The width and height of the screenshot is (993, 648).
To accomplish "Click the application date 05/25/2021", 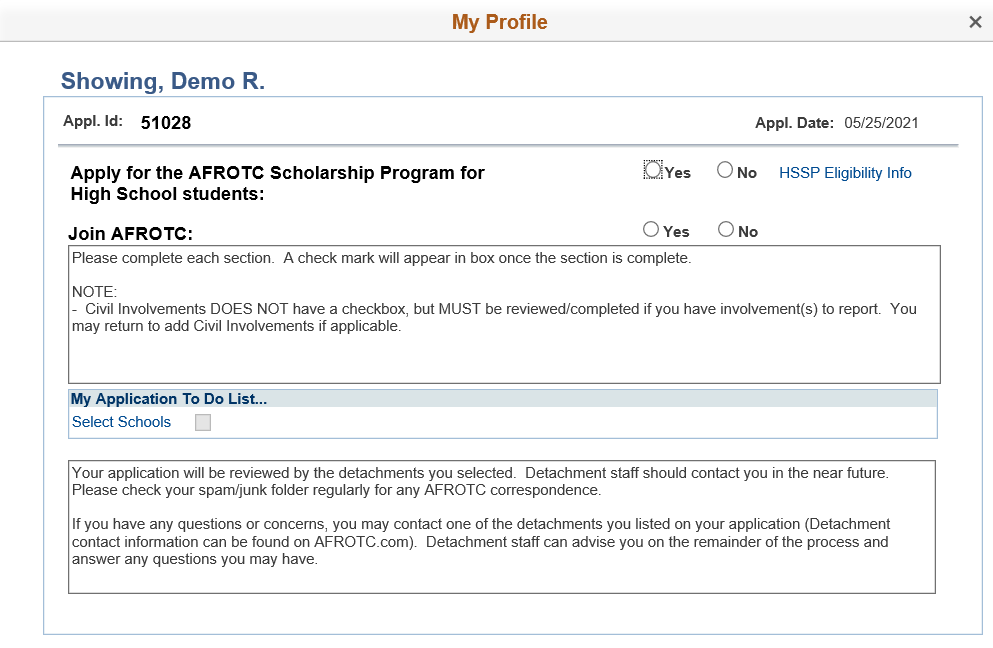I will (x=881, y=123).
